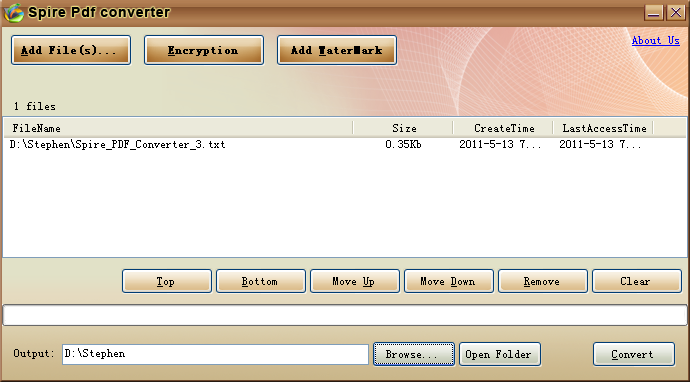The width and height of the screenshot is (690, 382).
Task: Start conversion with the Convert button
Action: [x=634, y=354]
